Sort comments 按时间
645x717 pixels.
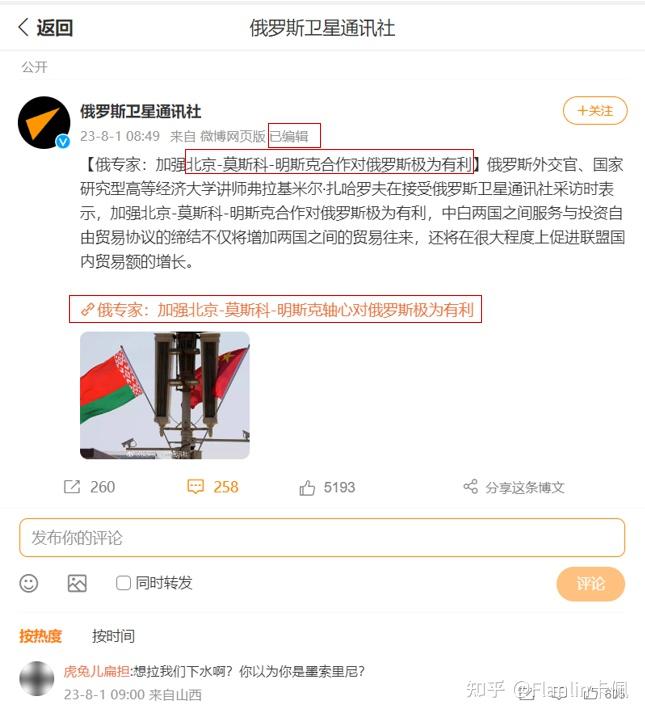click(113, 636)
